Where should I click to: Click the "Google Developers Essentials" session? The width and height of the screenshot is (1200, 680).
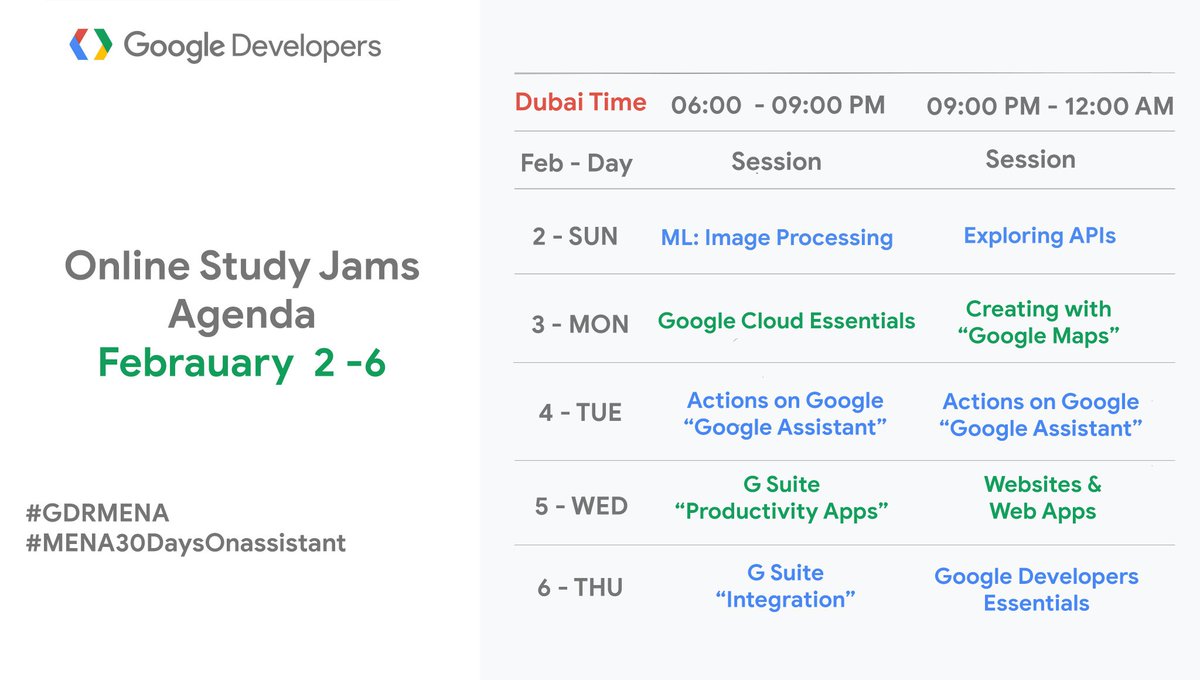(x=1037, y=590)
